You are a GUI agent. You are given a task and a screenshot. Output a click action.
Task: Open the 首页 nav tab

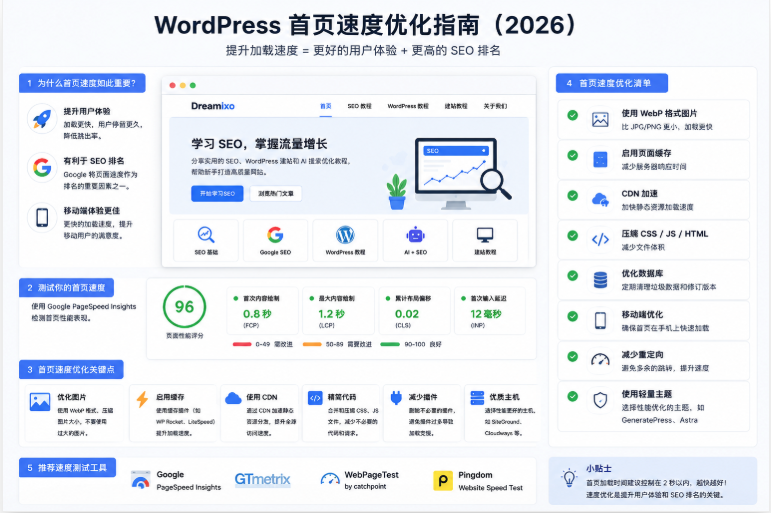click(x=326, y=106)
